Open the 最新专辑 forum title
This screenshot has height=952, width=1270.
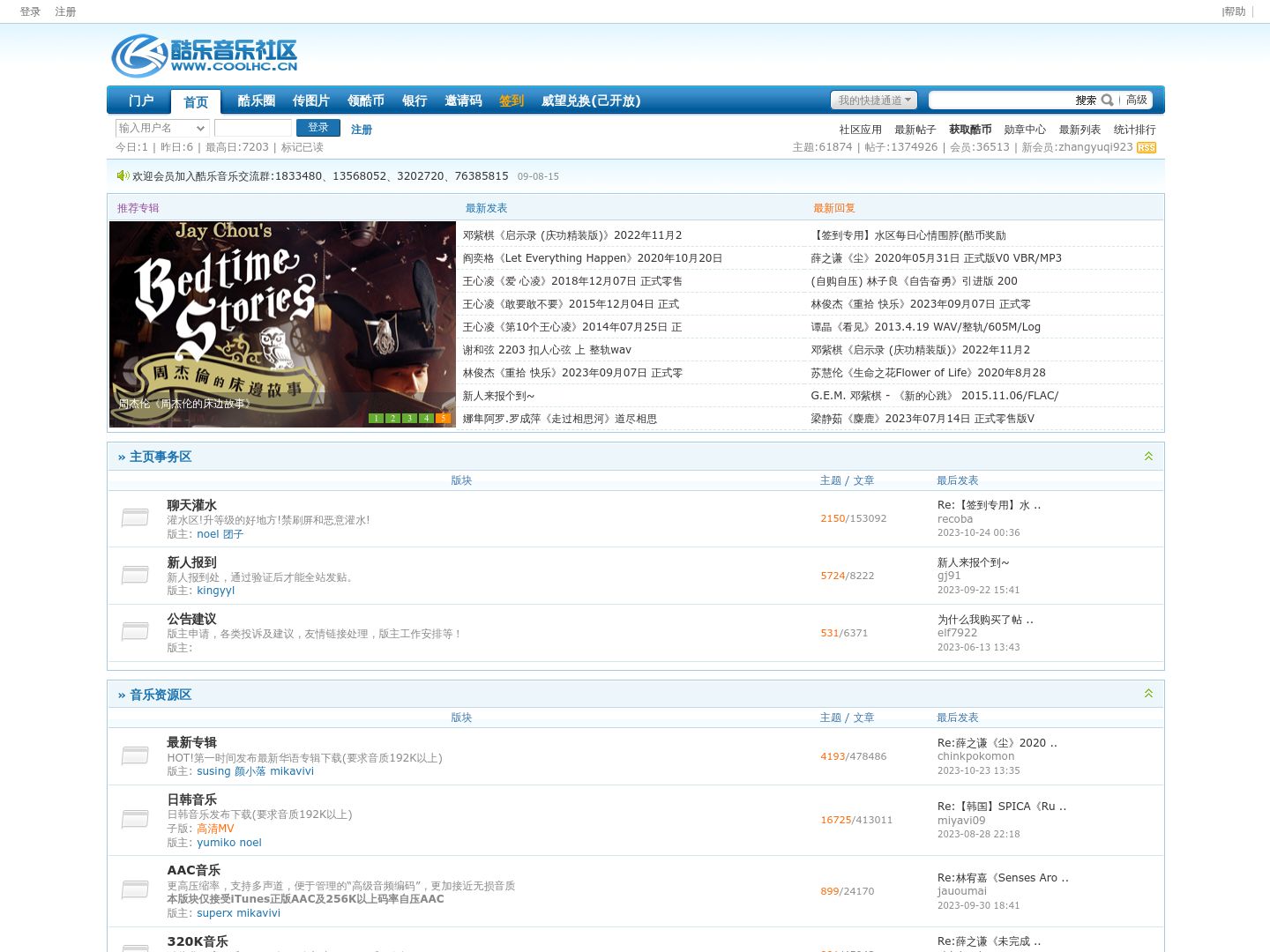(191, 742)
